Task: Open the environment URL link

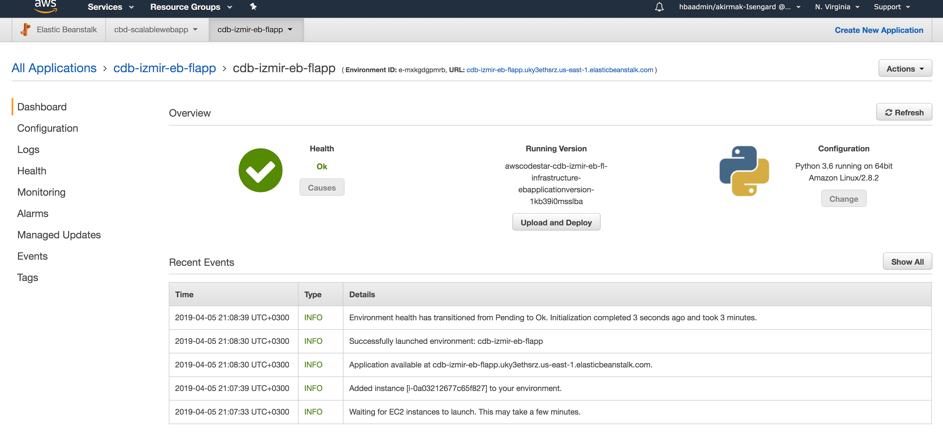Action: click(x=560, y=70)
